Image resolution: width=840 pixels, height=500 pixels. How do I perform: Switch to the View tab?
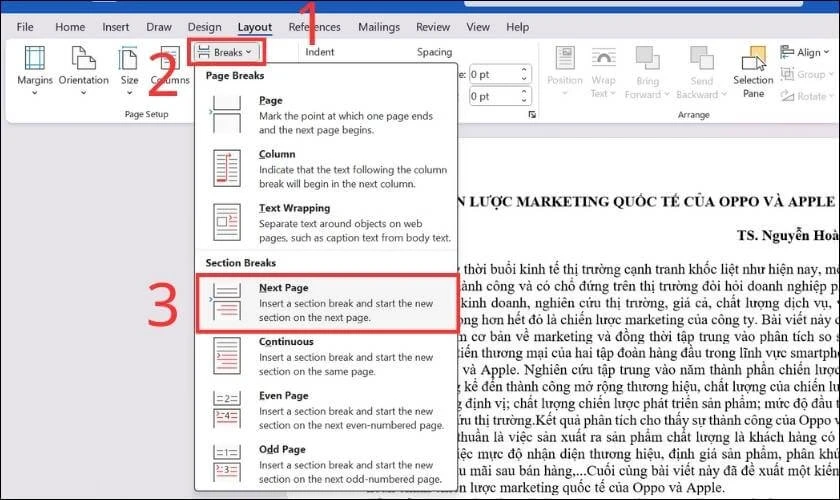[478, 27]
